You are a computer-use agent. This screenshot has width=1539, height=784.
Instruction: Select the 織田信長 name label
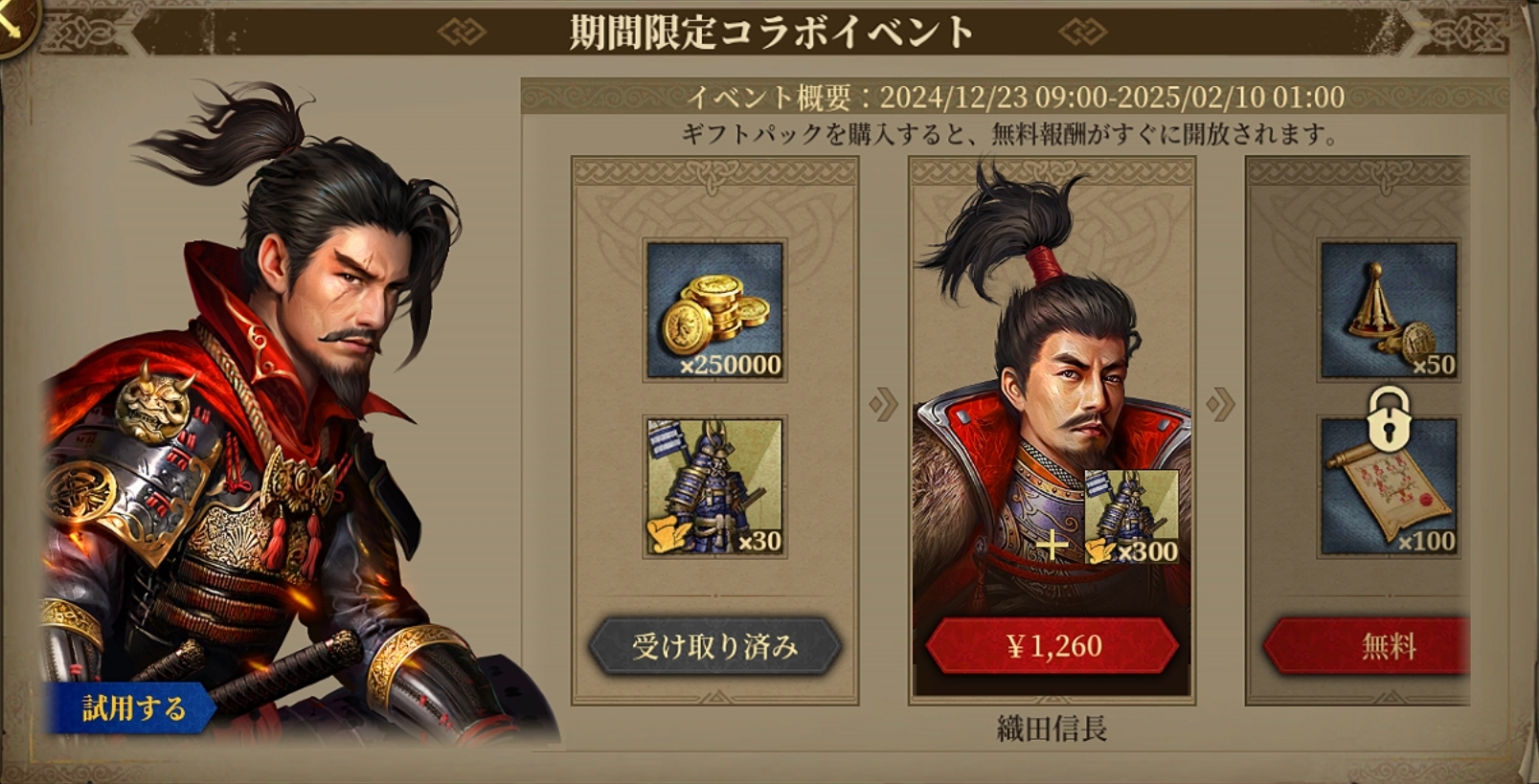(x=1052, y=729)
